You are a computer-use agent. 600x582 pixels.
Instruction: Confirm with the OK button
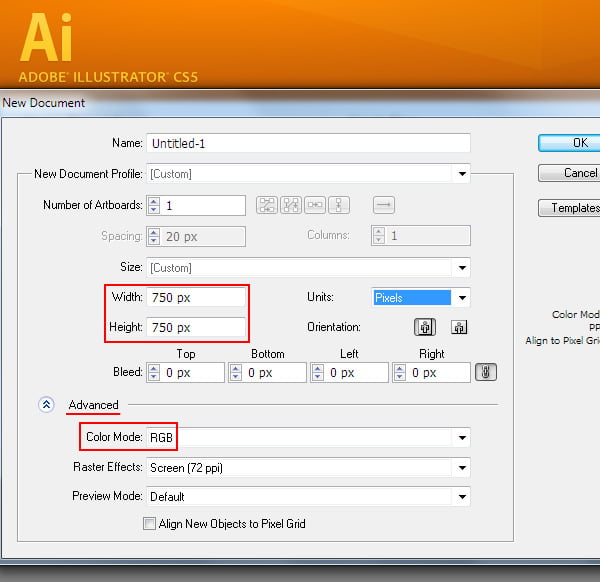coord(569,143)
